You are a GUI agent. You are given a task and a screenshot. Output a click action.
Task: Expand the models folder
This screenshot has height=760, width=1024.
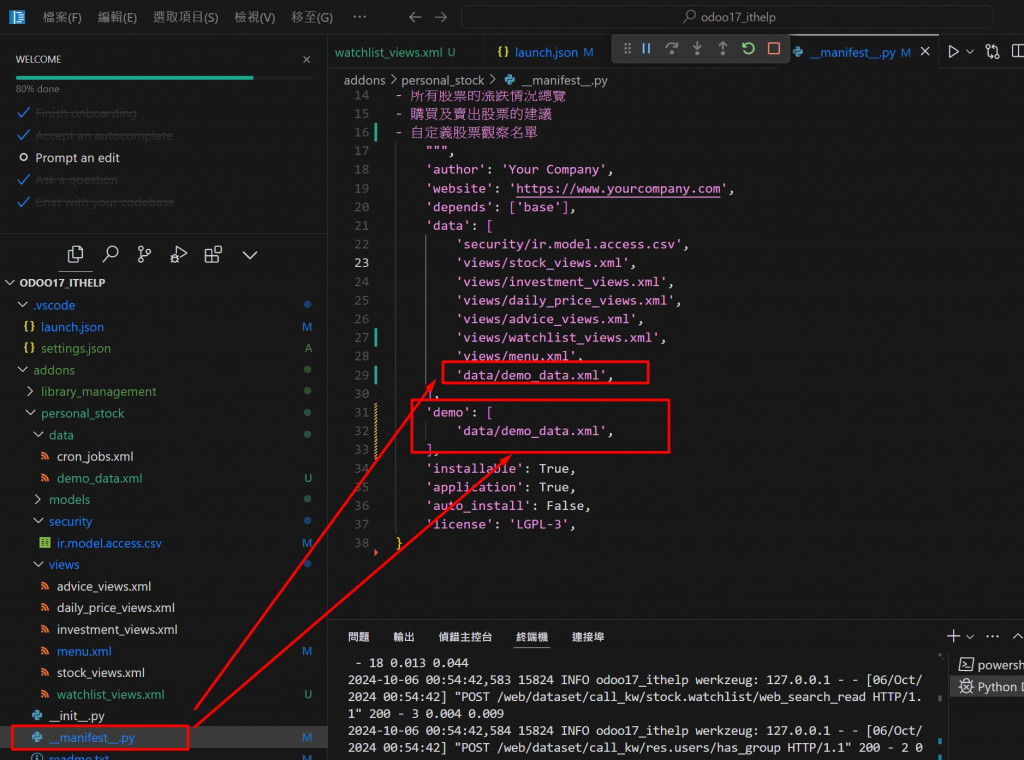69,500
